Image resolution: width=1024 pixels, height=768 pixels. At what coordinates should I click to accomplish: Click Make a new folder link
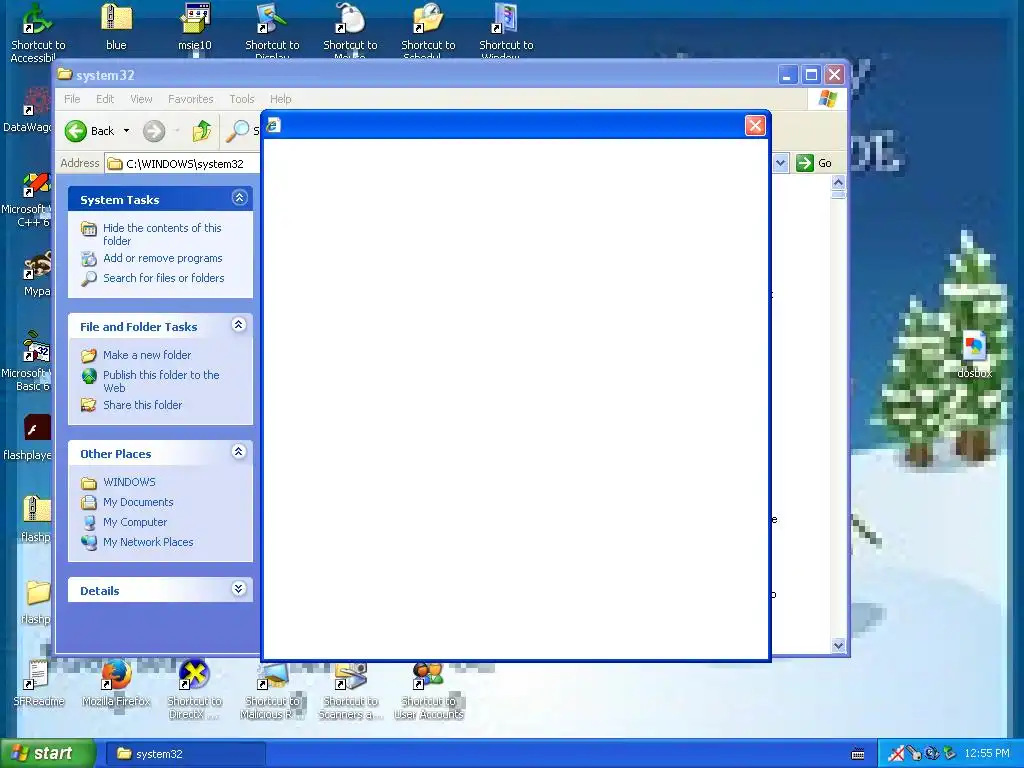[147, 355]
